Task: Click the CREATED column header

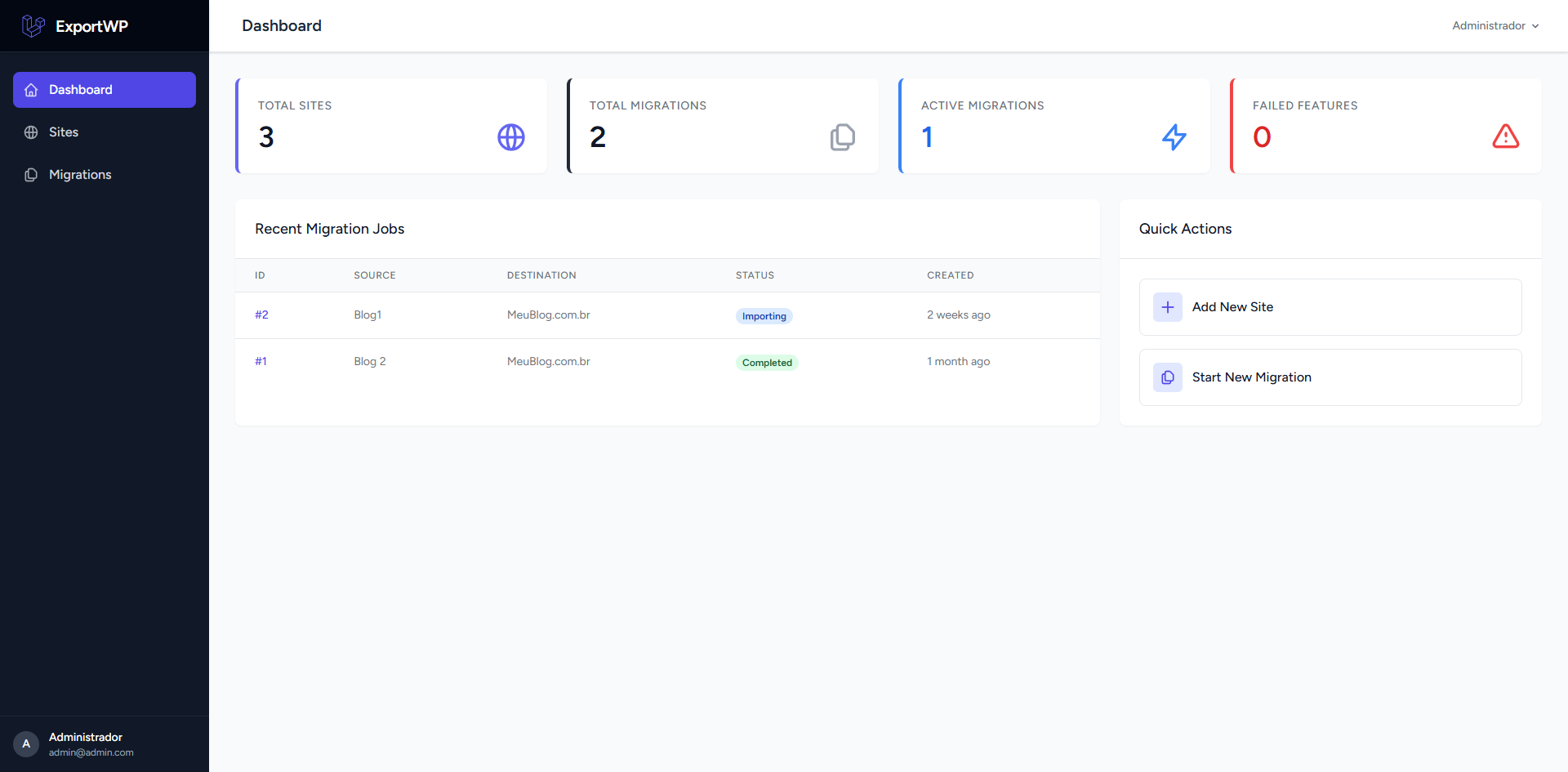Action: 951,275
